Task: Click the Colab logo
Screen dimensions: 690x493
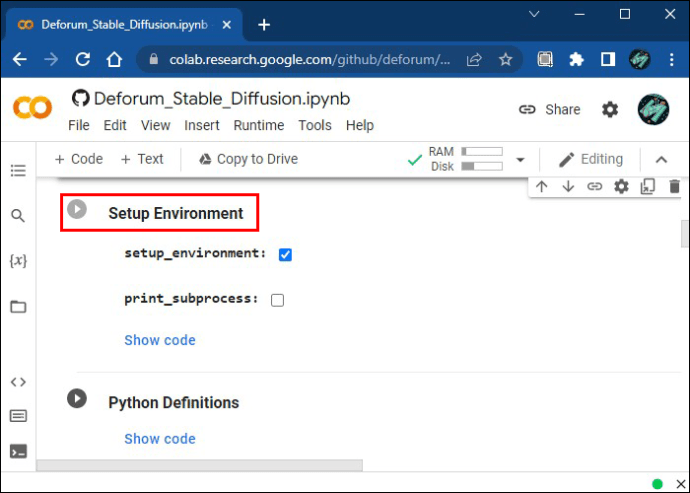Action: point(32,108)
